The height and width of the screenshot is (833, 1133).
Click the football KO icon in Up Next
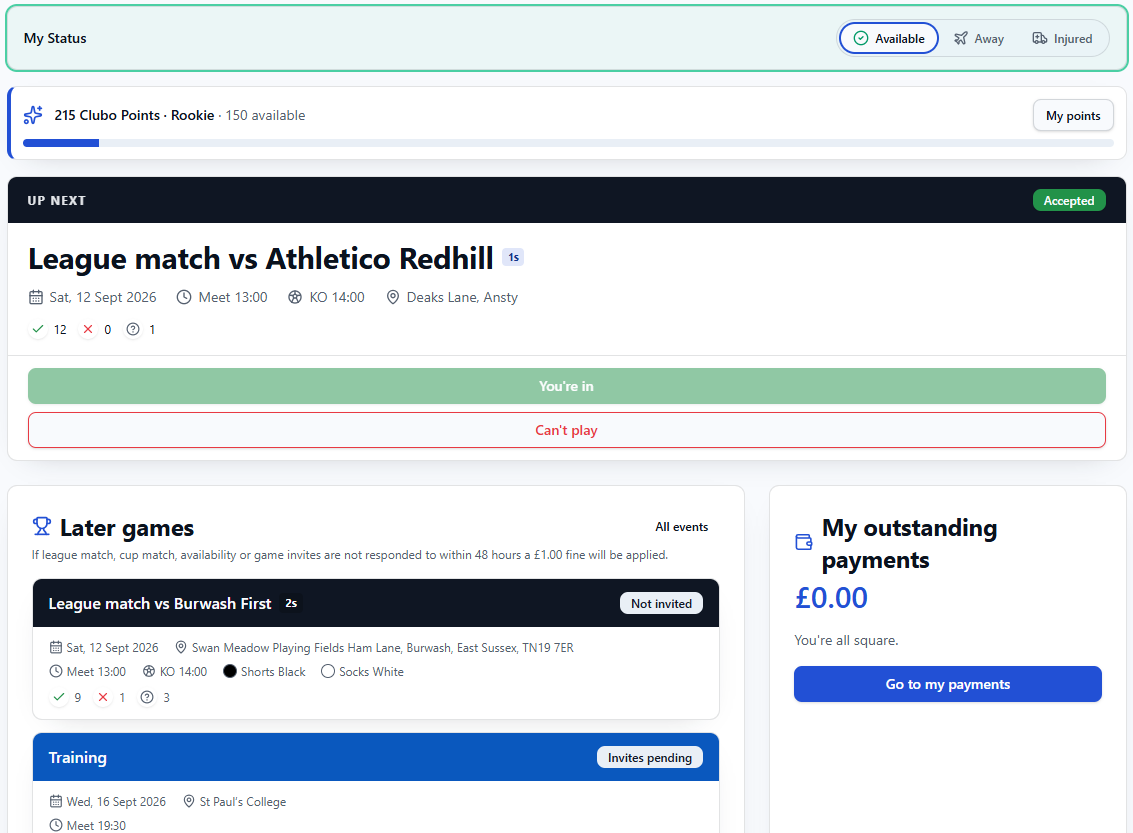(x=295, y=297)
